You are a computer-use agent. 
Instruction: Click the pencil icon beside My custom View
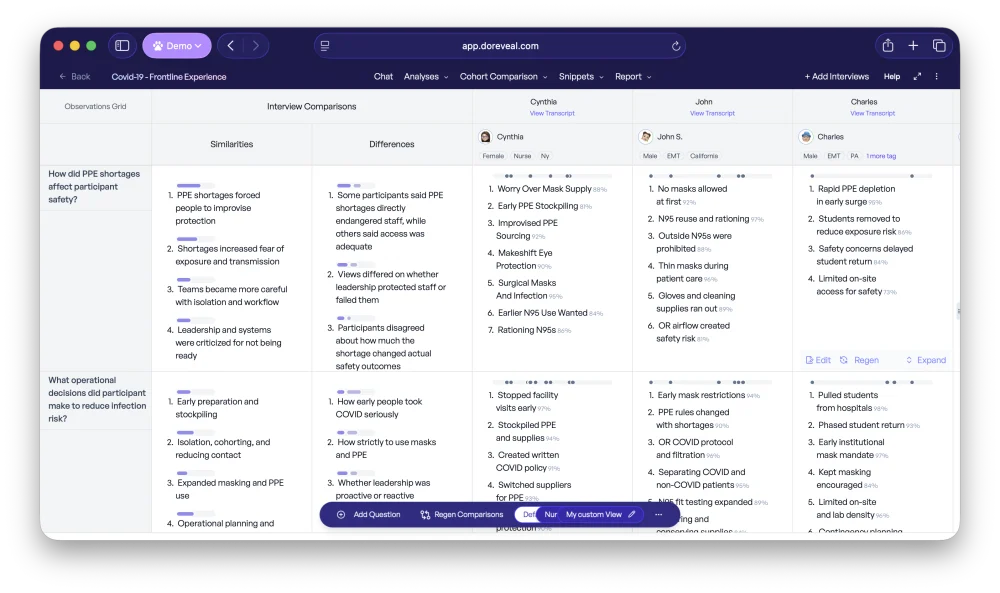point(632,515)
